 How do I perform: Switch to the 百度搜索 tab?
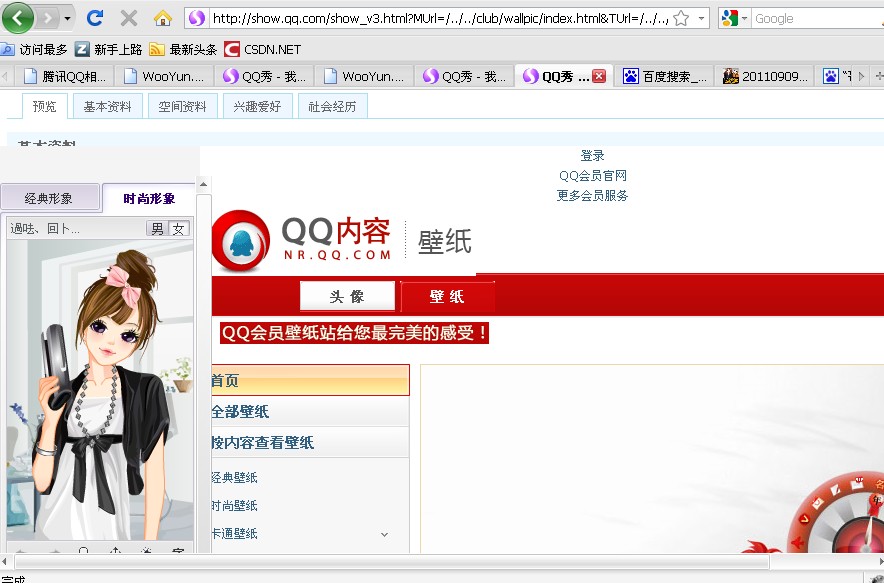coord(664,76)
